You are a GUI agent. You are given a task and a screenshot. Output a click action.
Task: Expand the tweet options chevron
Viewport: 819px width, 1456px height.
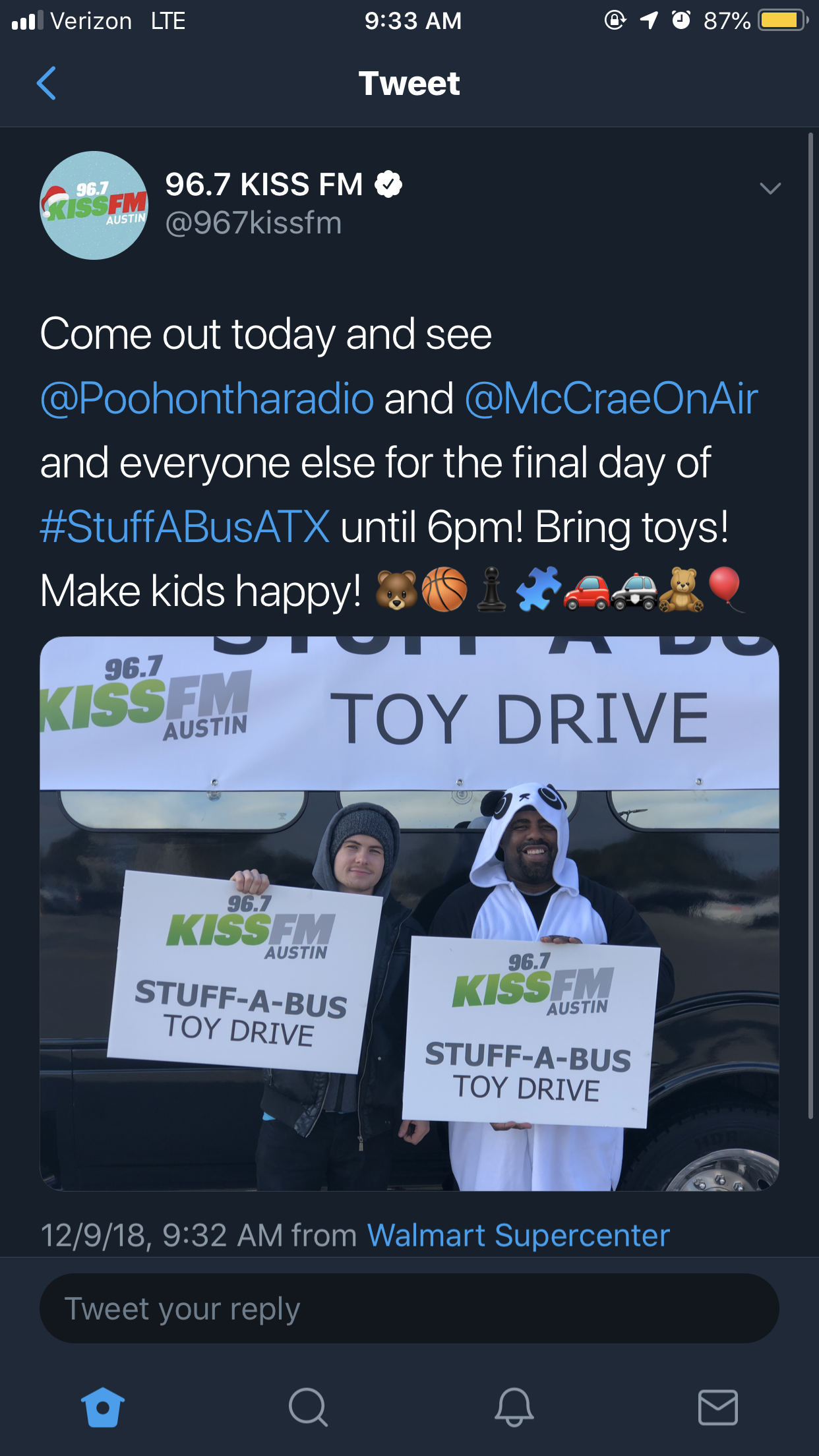(770, 189)
